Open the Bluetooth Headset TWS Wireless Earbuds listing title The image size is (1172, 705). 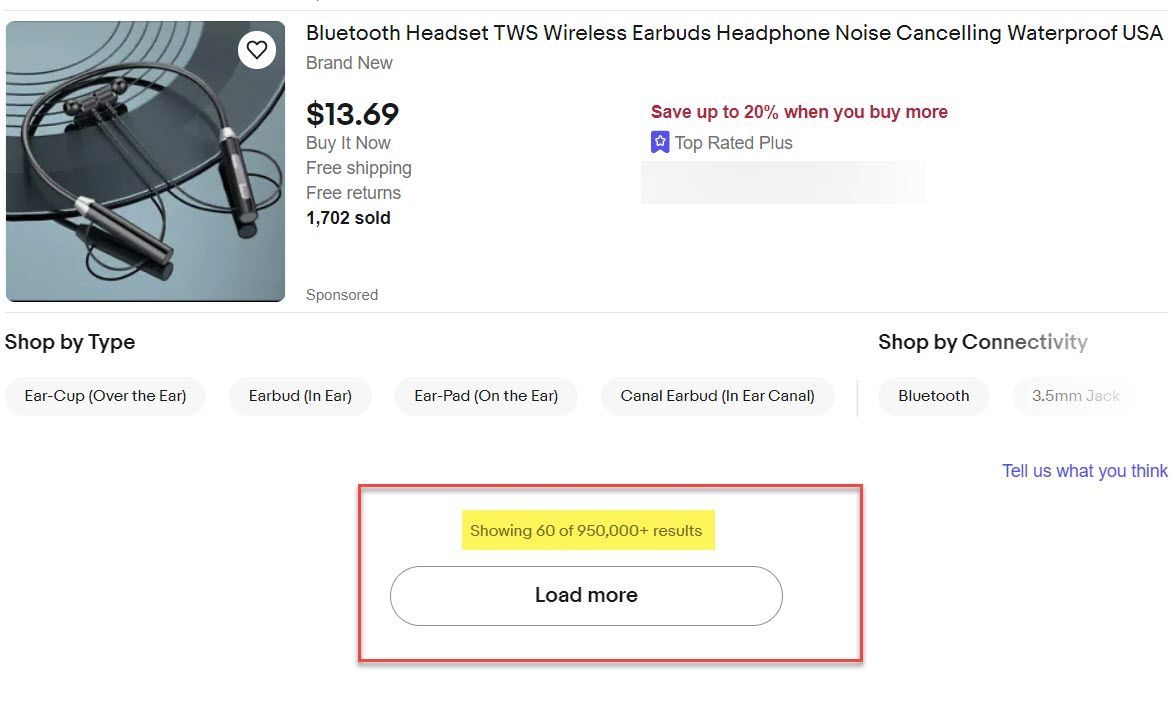(734, 33)
